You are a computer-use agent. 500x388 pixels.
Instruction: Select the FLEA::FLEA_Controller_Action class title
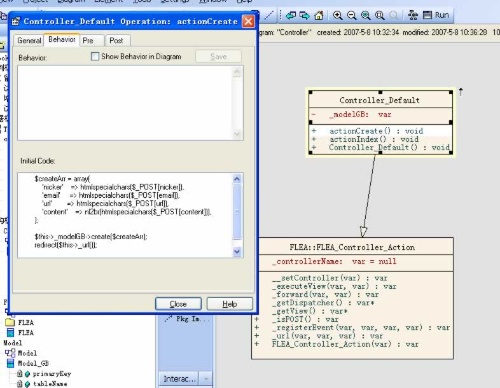352,247
